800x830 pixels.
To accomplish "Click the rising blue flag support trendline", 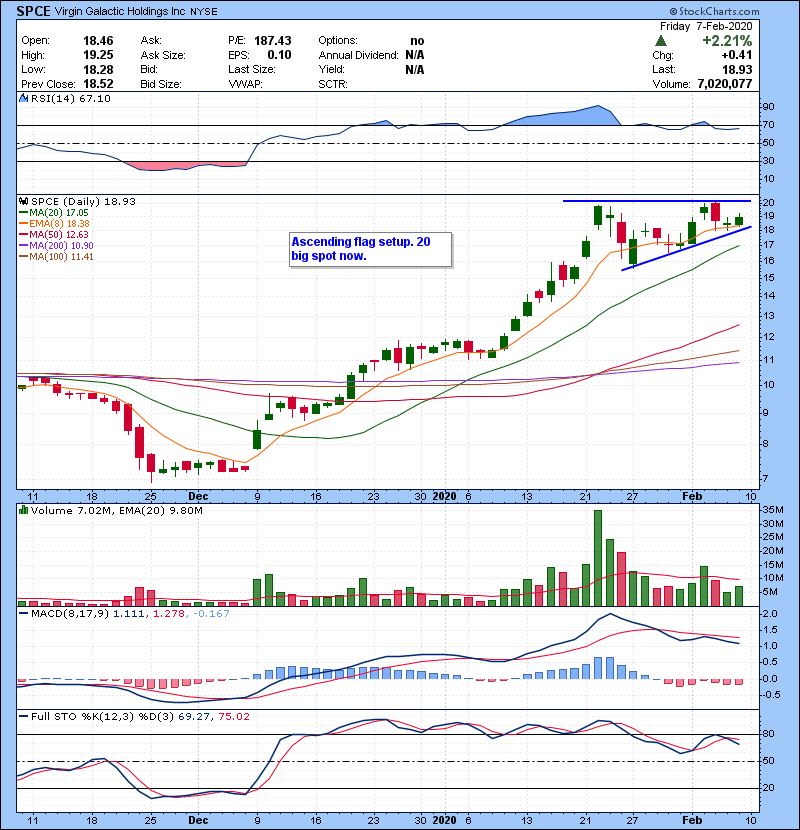I will 686,249.
